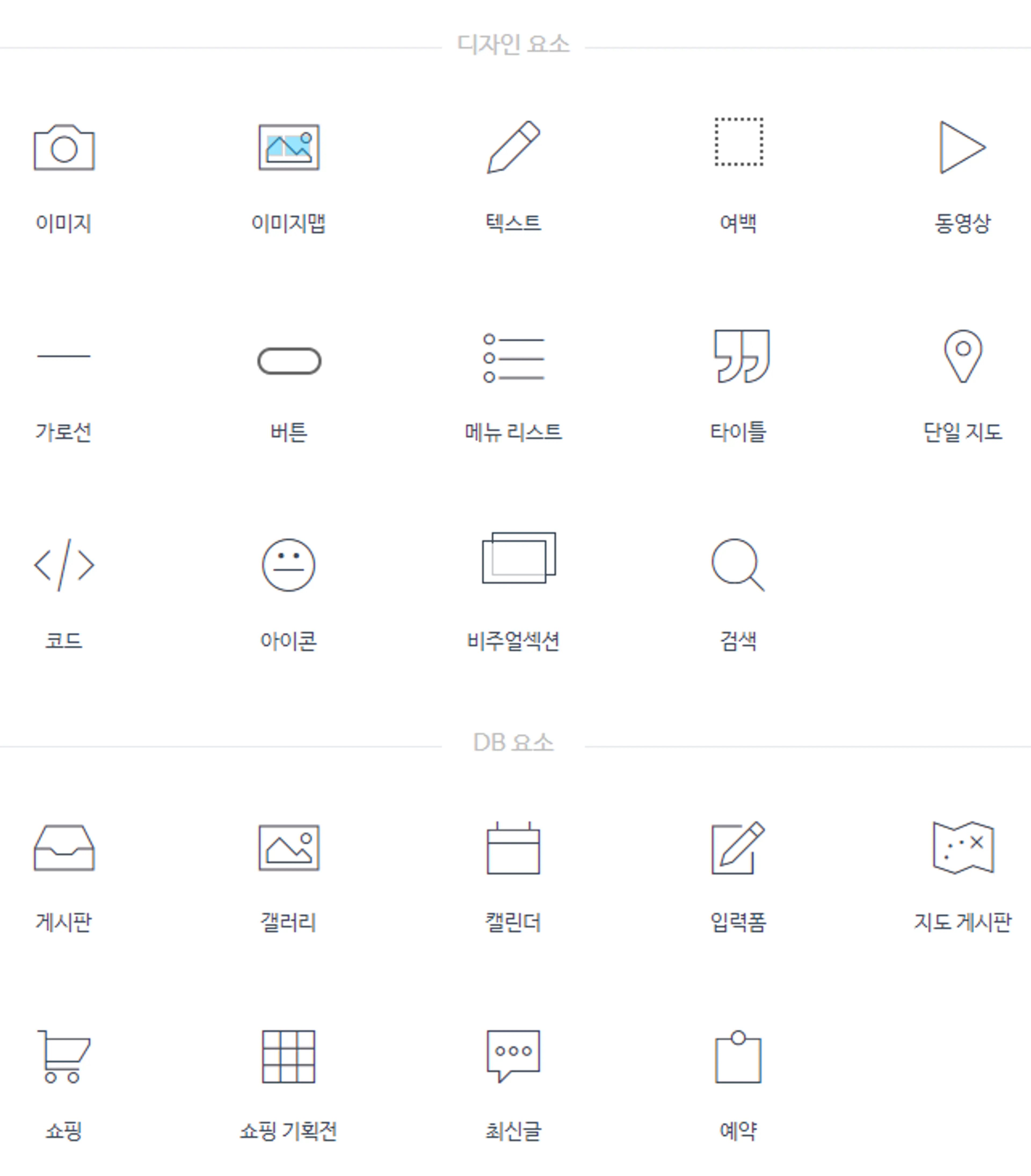
Task: Click the 검색 label
Action: click(738, 641)
